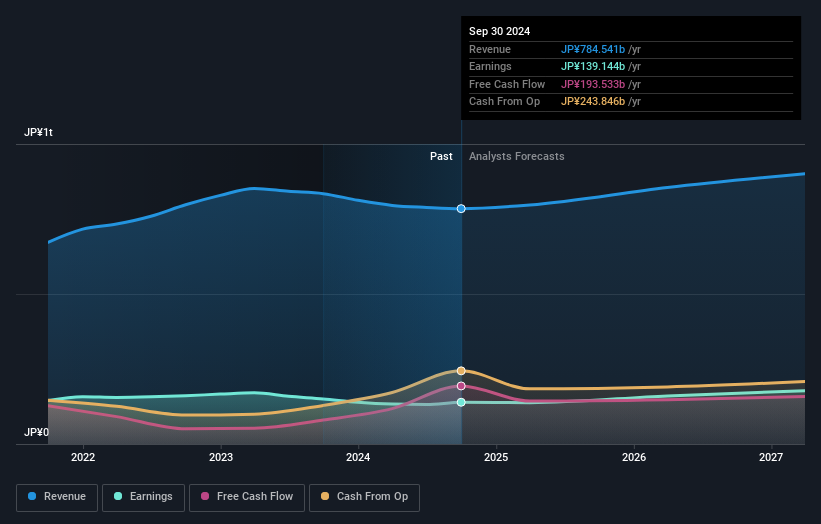
Task: Toggle the Earnings legend series
Action: click(x=143, y=497)
